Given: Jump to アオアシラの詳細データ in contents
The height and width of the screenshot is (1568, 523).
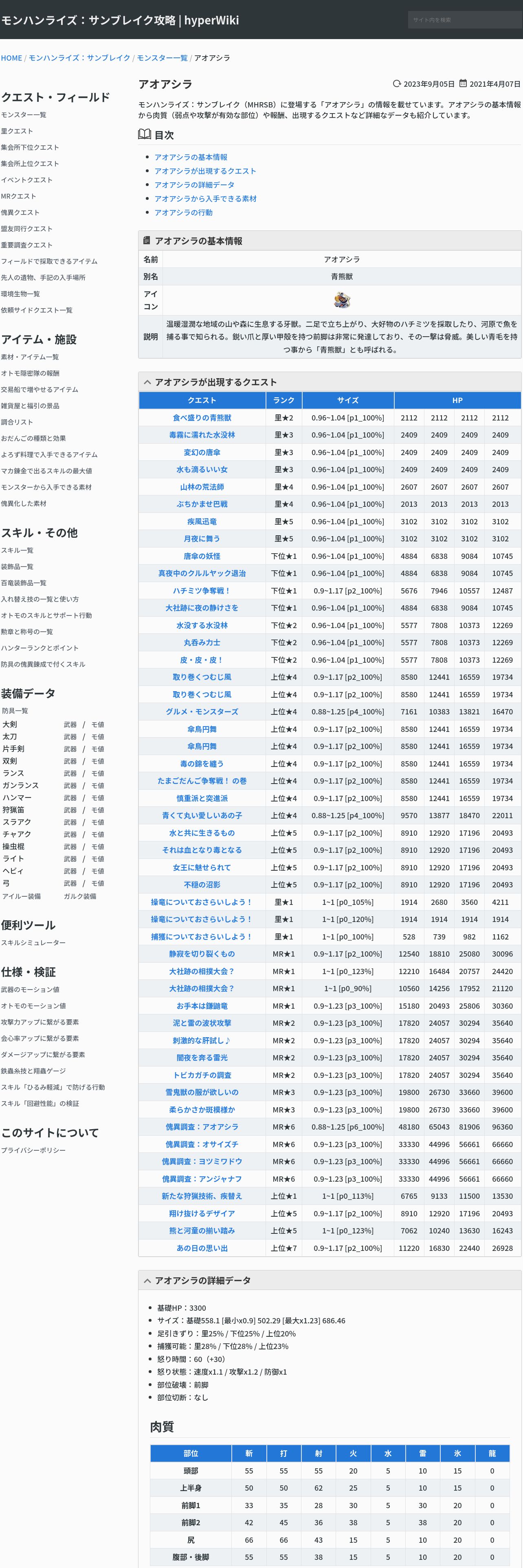Looking at the screenshot, I should pyautogui.click(x=194, y=184).
